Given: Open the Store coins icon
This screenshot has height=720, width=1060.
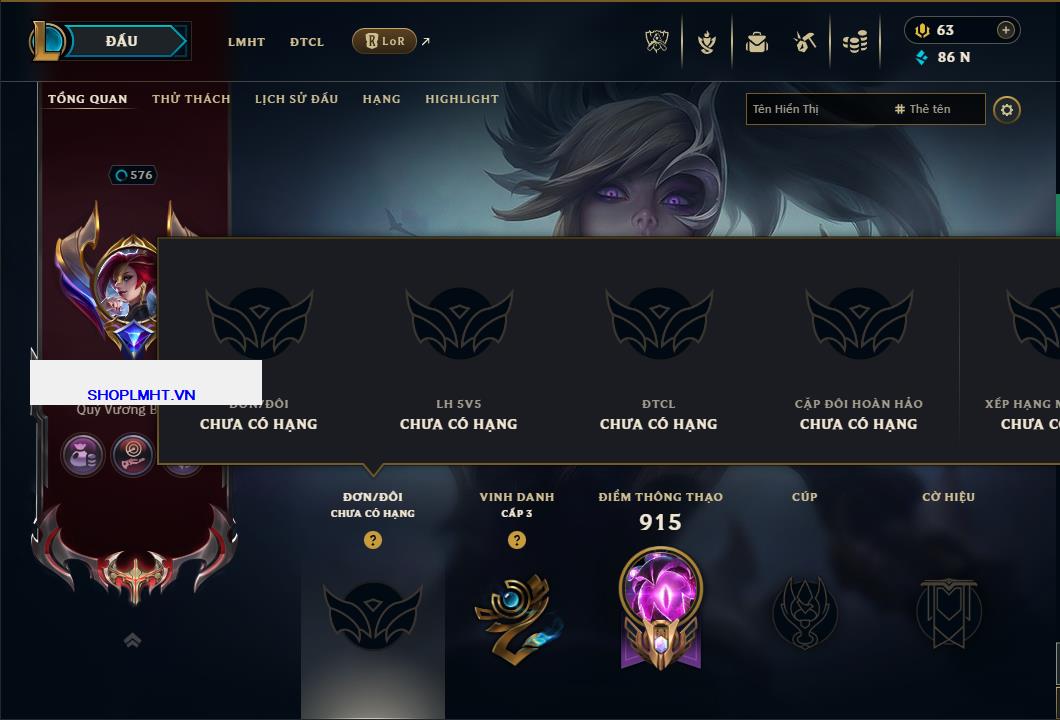Looking at the screenshot, I should point(855,42).
